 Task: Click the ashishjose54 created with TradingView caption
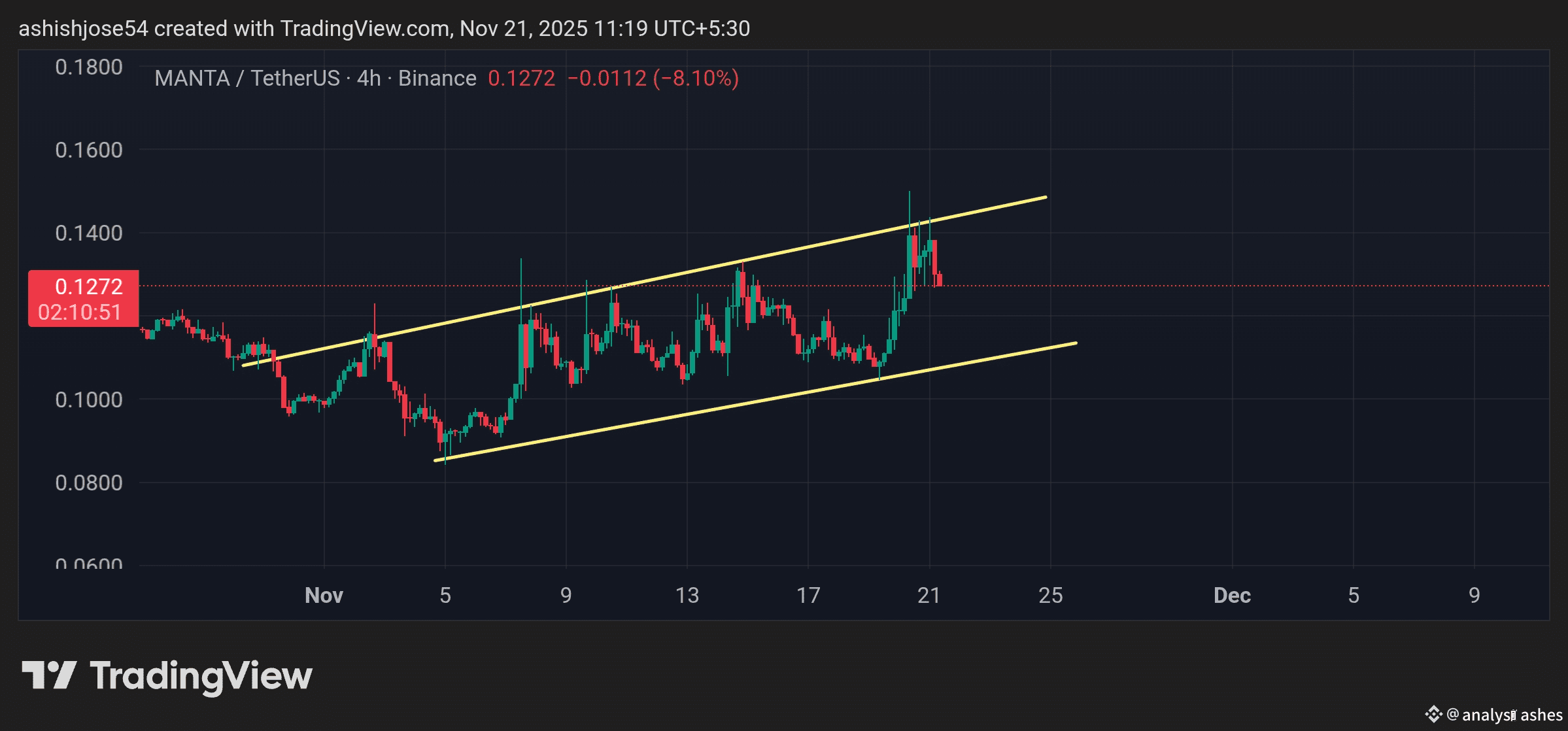384,29
